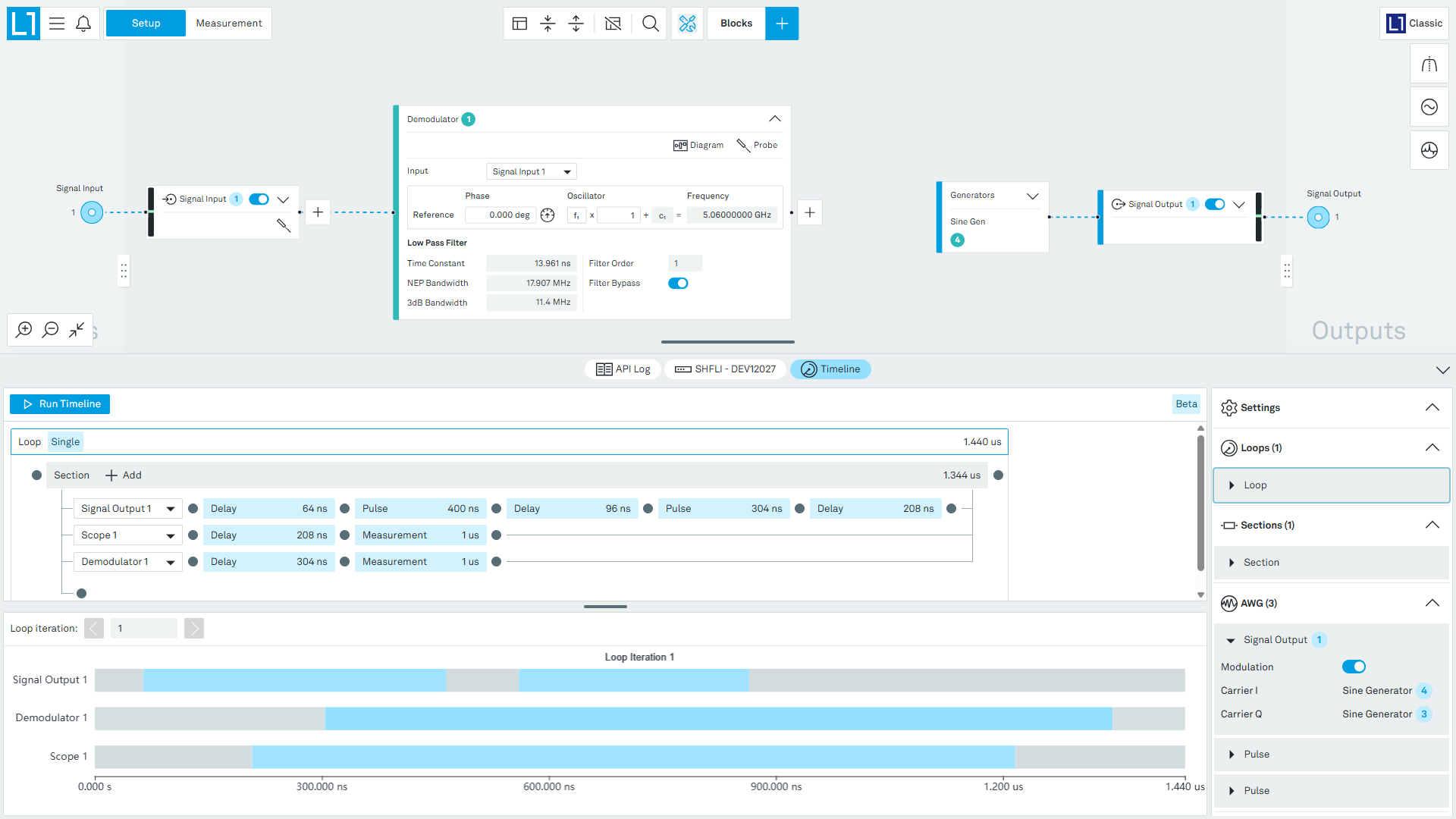
Task: Disable the Signal Input 1 toggle
Action: click(259, 199)
